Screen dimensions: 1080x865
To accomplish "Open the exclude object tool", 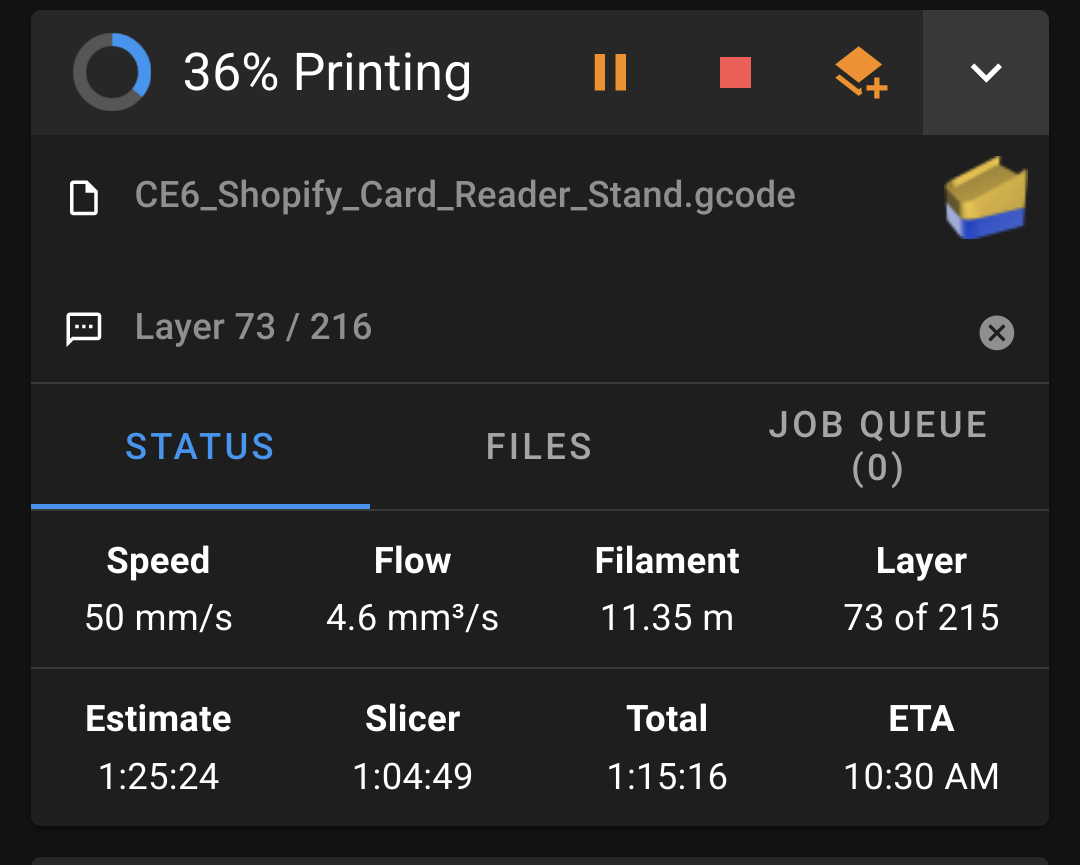I will [x=860, y=72].
